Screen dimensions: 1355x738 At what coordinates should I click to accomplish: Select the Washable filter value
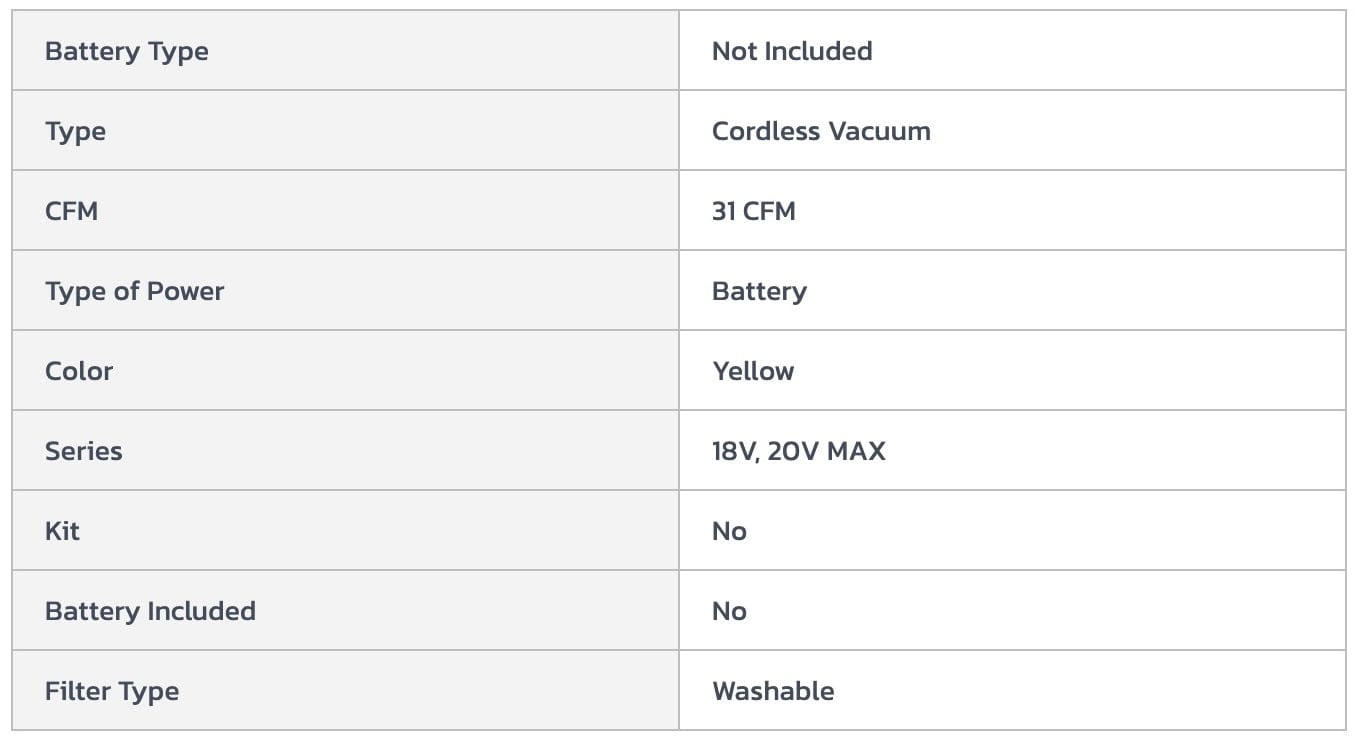(773, 691)
